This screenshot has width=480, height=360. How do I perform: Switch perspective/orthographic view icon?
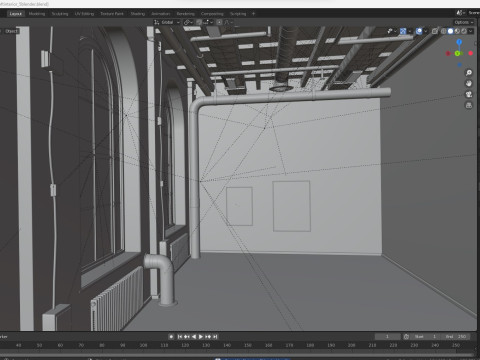tap(469, 105)
